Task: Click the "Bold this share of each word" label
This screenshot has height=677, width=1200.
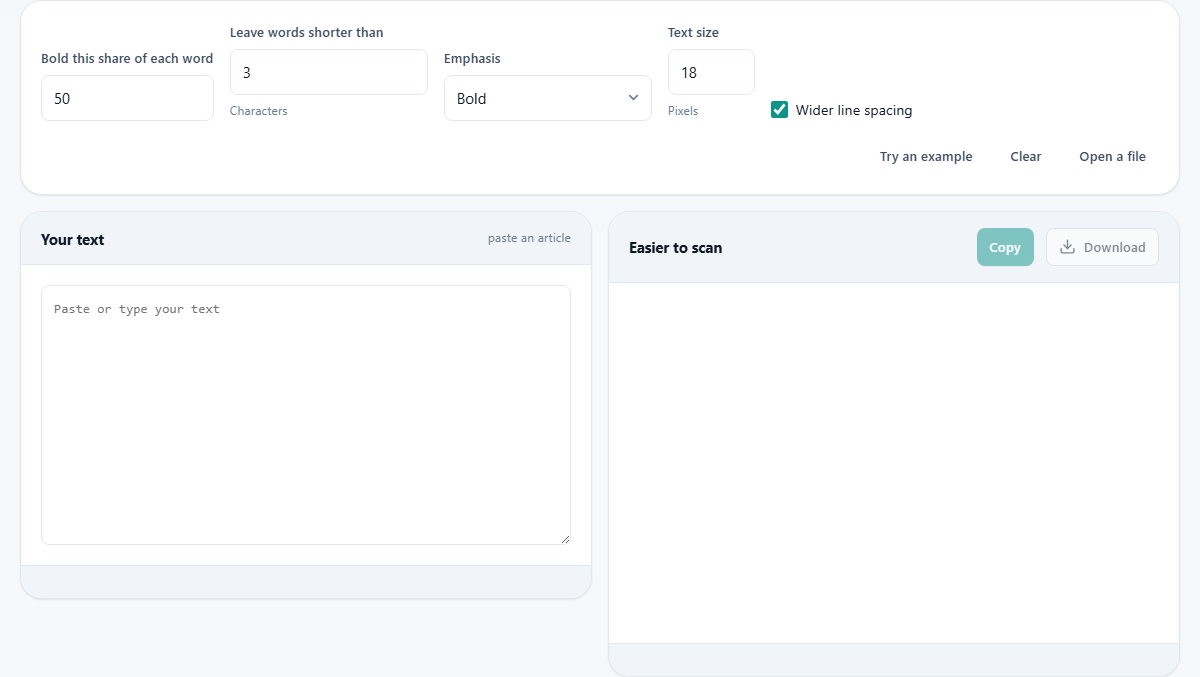Action: 127,58
